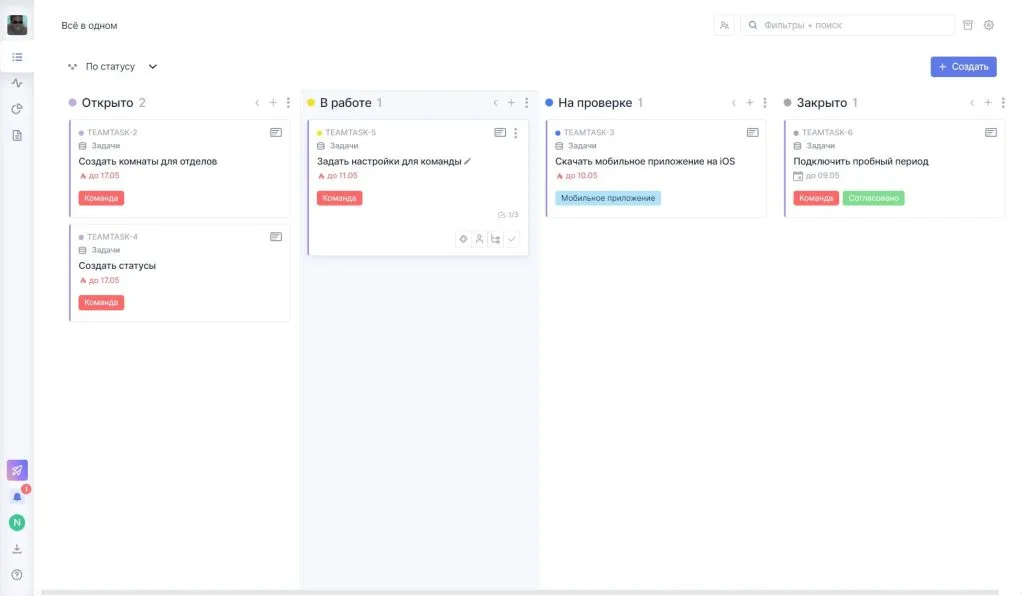The width and height of the screenshot is (1024, 596).
Task: Assign a user on TEAMTASK-5 card
Action: click(479, 239)
